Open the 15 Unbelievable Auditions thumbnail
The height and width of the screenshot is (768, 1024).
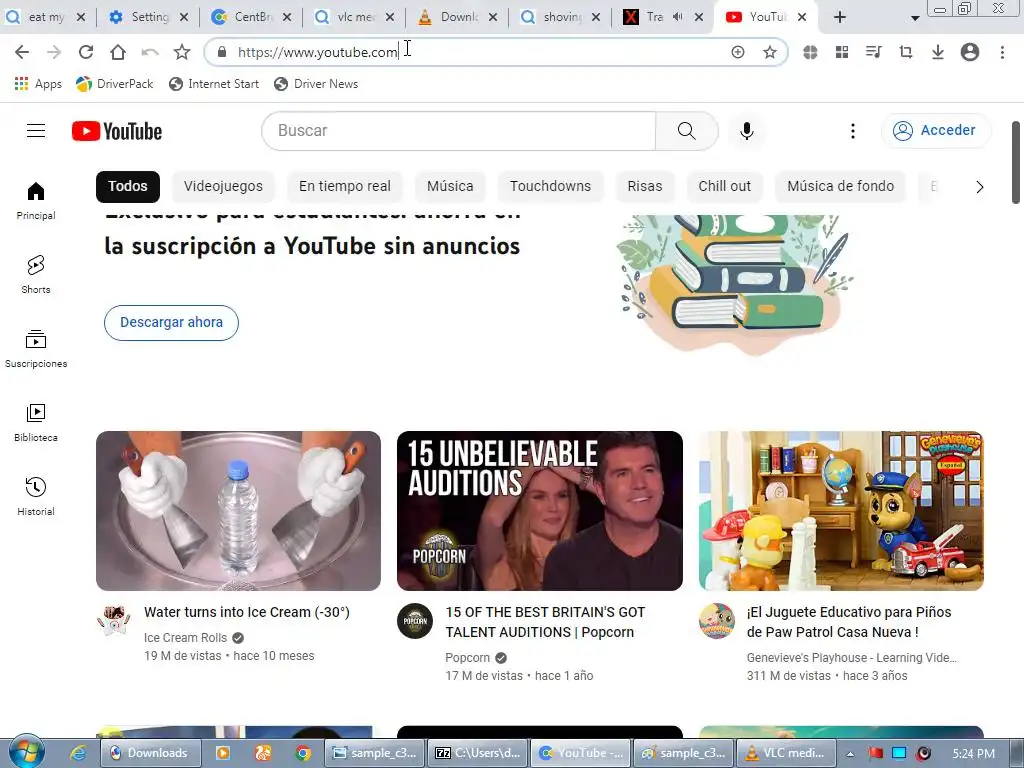(539, 511)
